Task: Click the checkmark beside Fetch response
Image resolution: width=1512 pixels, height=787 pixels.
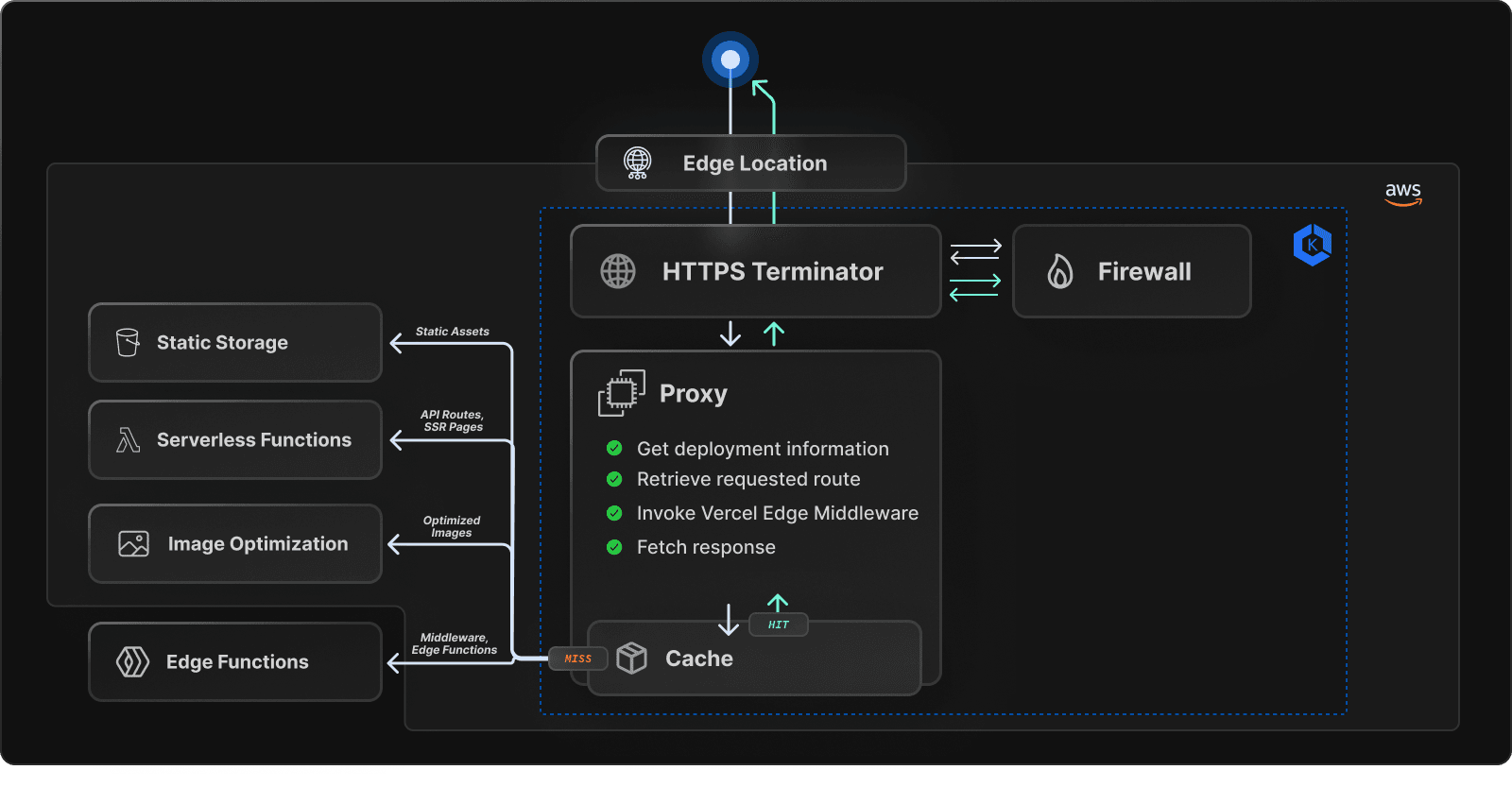Action: pyautogui.click(x=614, y=547)
